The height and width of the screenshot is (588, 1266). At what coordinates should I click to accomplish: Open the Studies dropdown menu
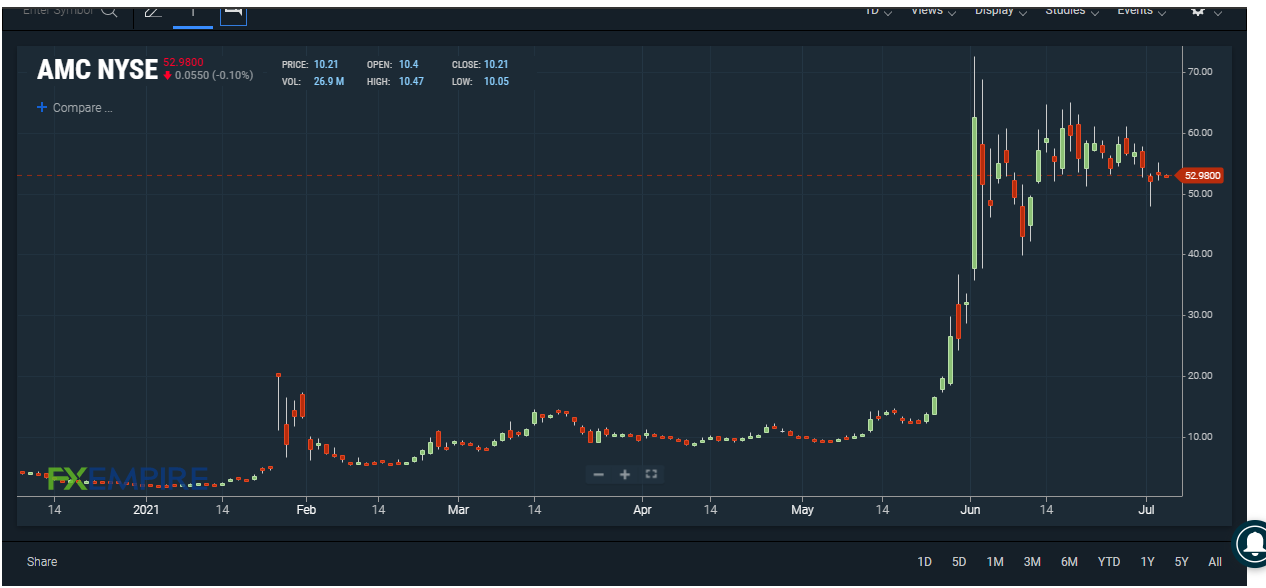[1072, 10]
